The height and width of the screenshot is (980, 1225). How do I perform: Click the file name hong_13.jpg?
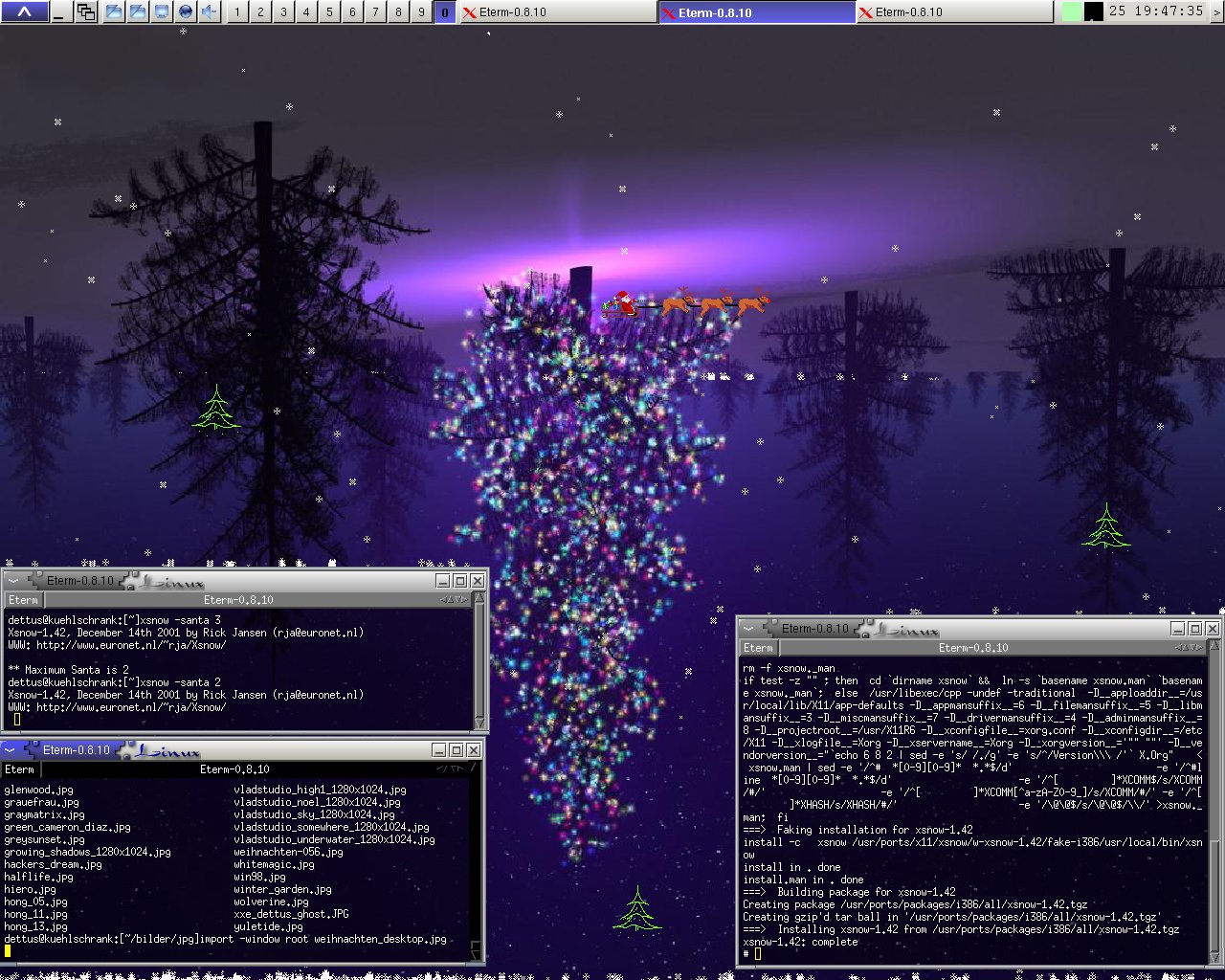[35, 926]
